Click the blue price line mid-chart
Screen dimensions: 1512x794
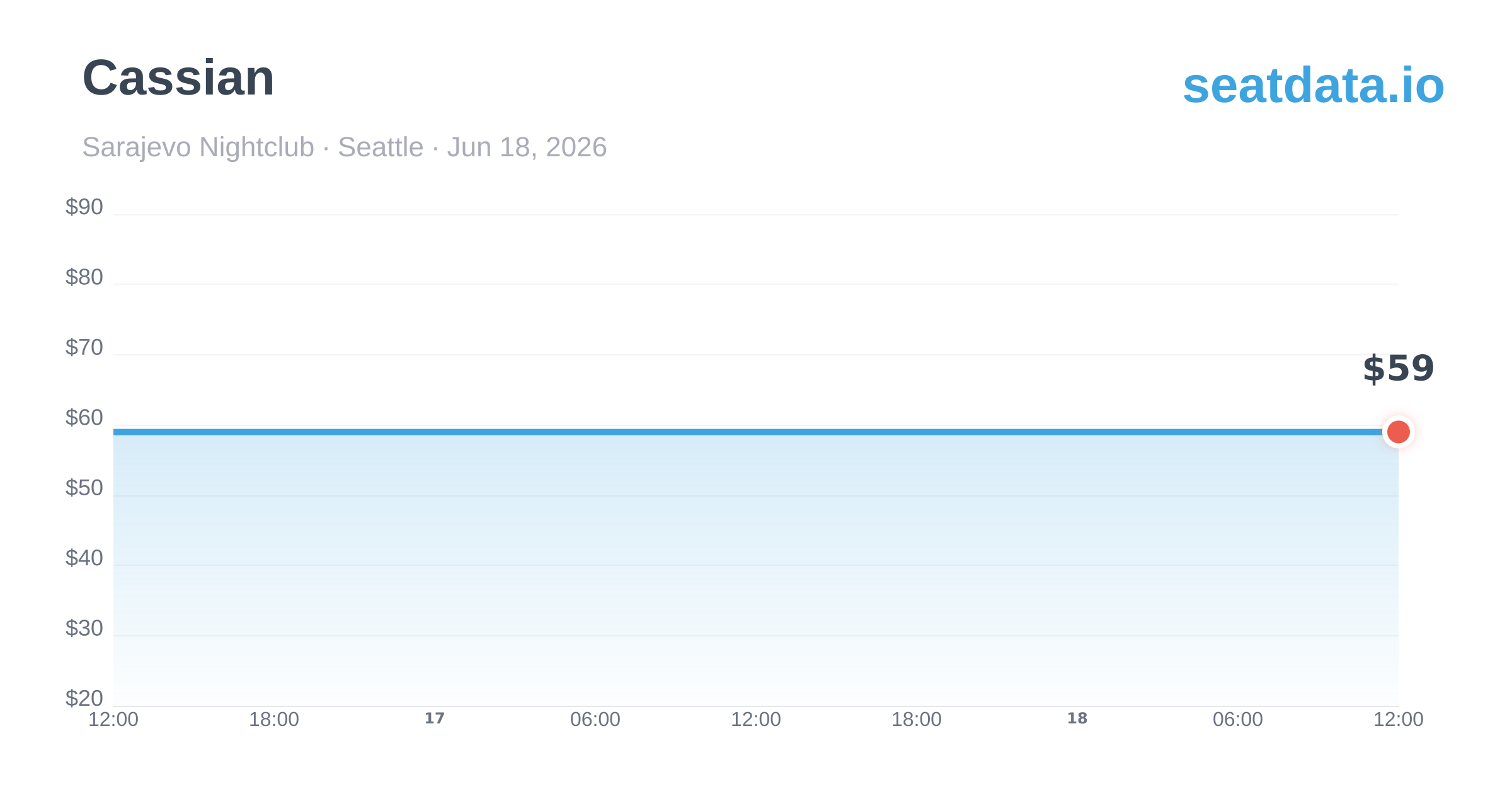(756, 432)
